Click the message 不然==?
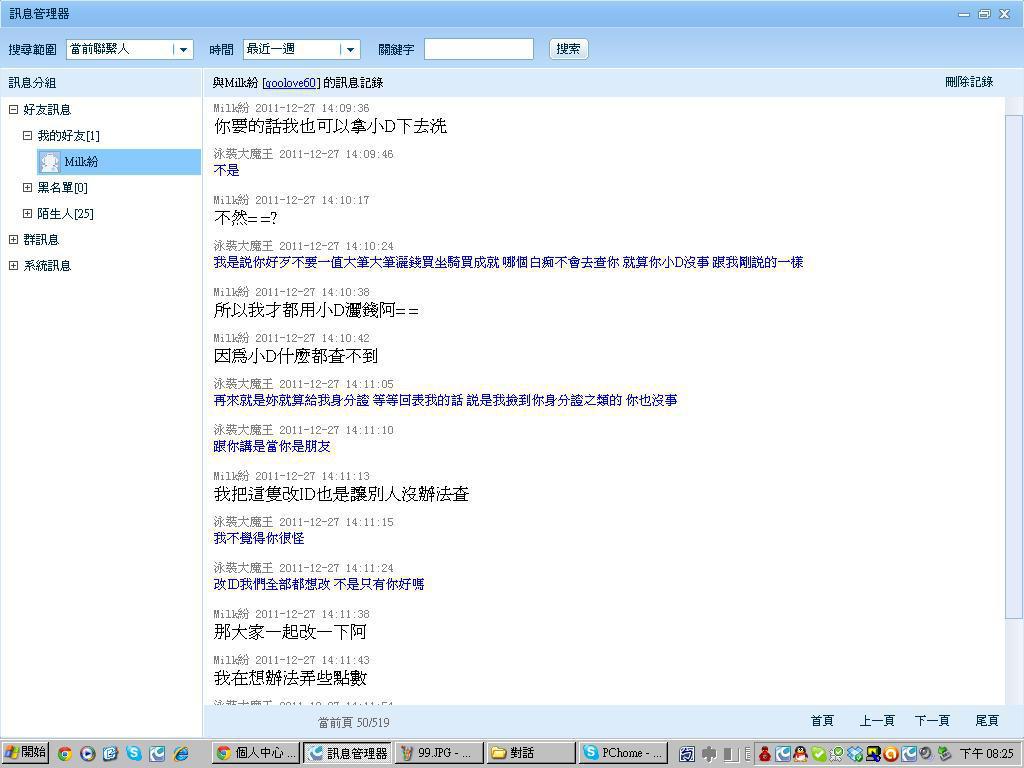Image resolution: width=1024 pixels, height=768 pixels. tap(246, 218)
